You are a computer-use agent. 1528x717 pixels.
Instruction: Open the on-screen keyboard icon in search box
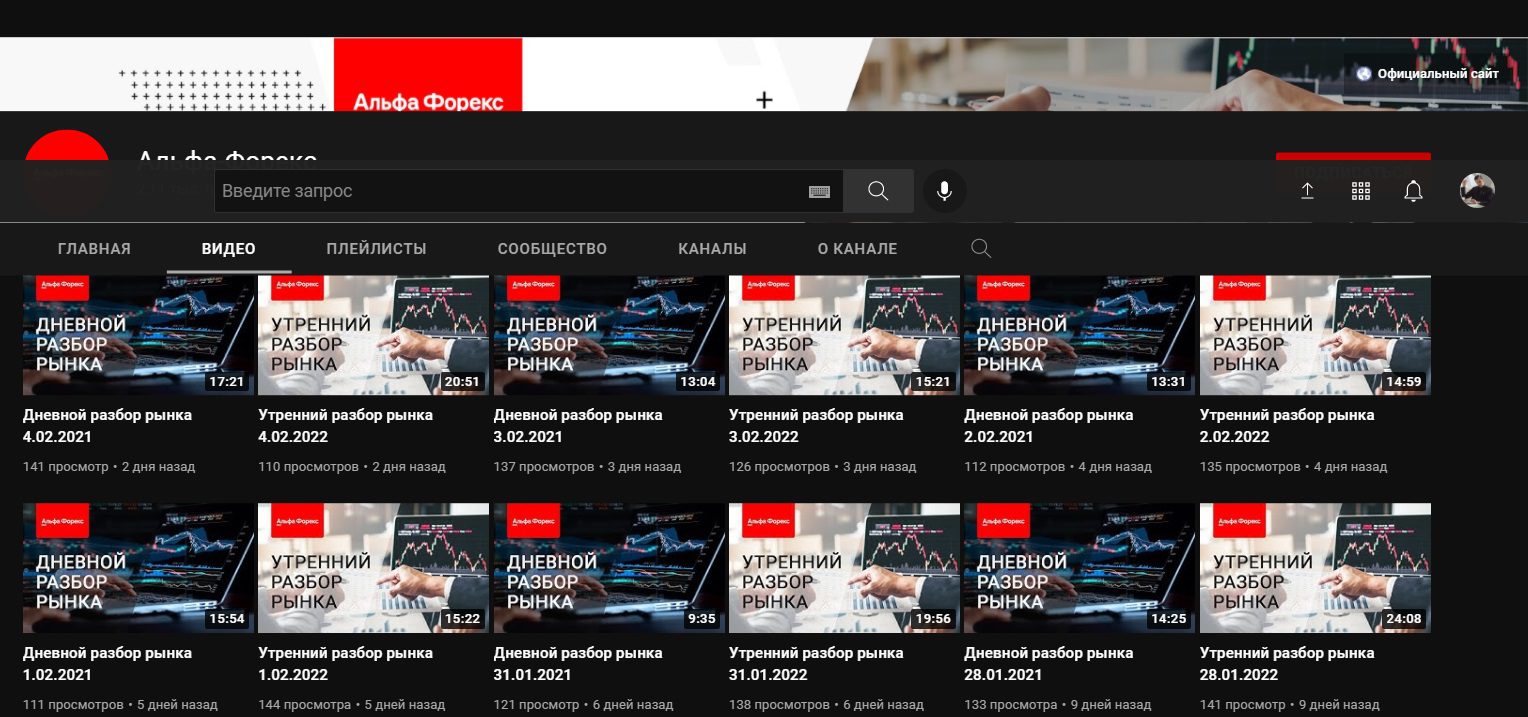click(x=819, y=192)
